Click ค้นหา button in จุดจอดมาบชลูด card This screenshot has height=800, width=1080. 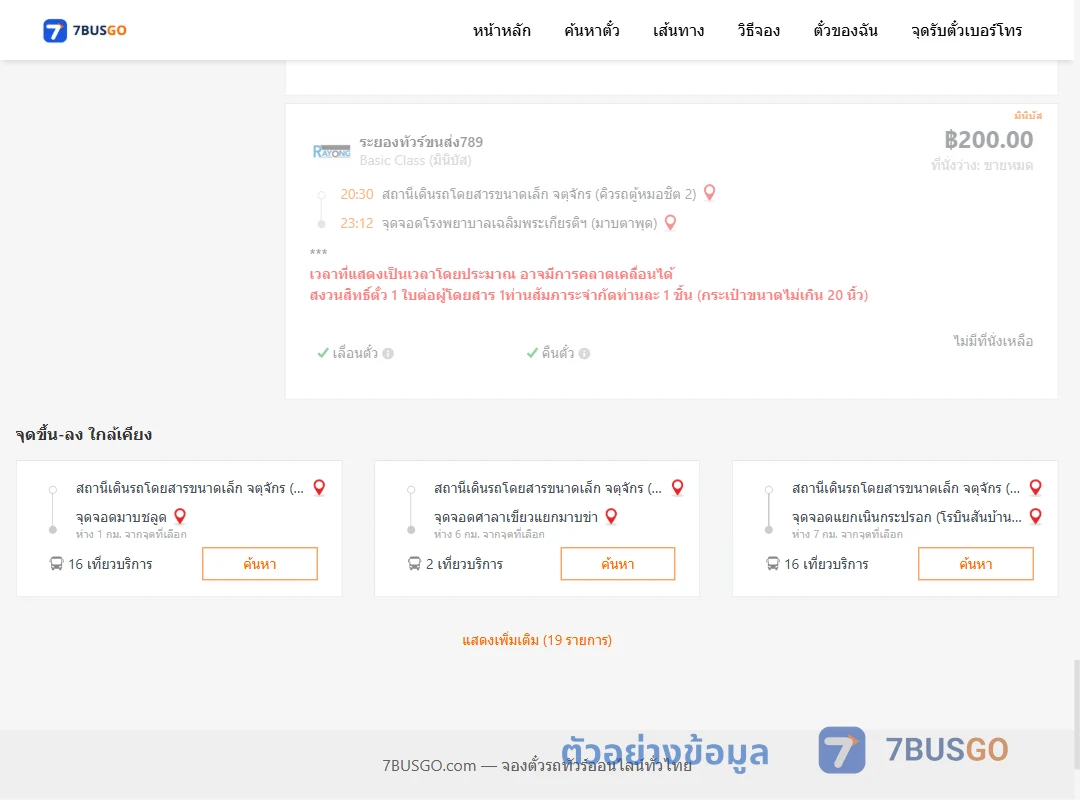260,564
